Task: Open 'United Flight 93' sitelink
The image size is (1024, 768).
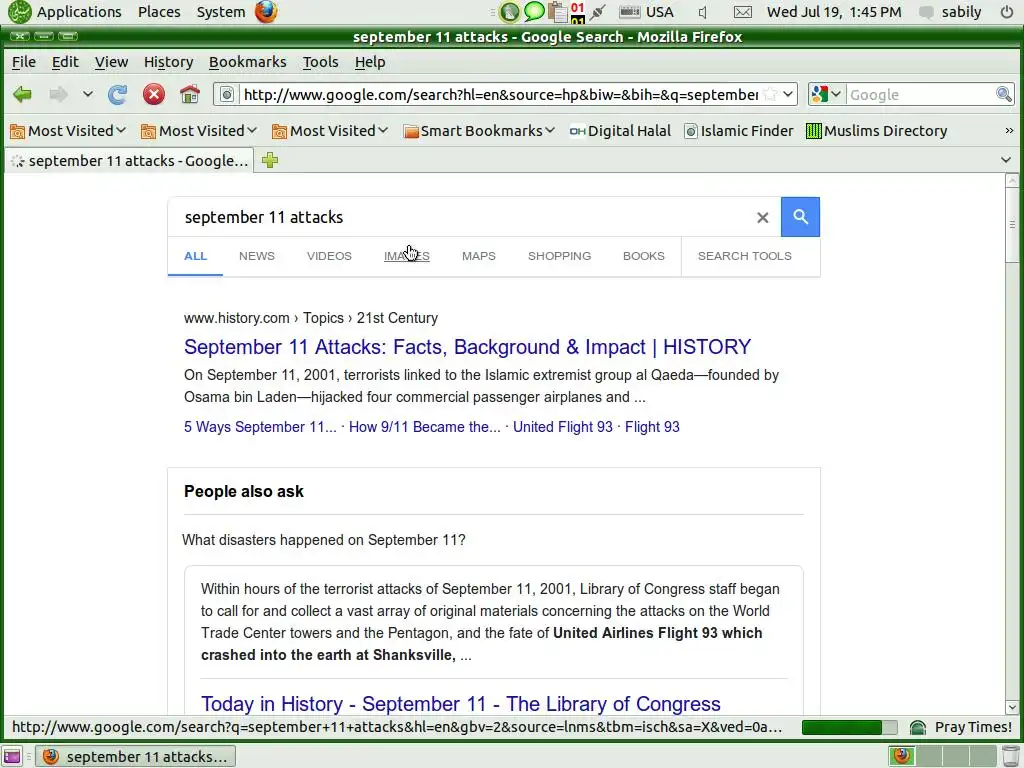Action: click(x=562, y=426)
